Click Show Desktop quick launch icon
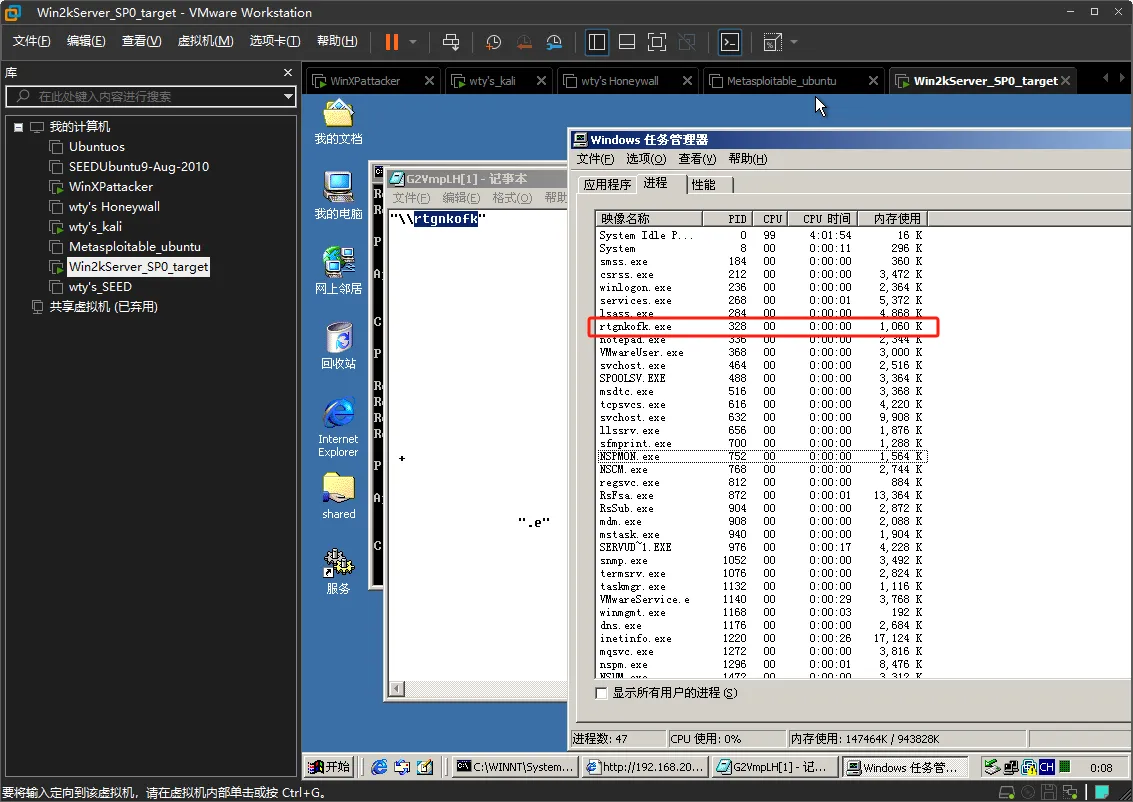Viewport: 1133px width, 802px height. [x=426, y=767]
